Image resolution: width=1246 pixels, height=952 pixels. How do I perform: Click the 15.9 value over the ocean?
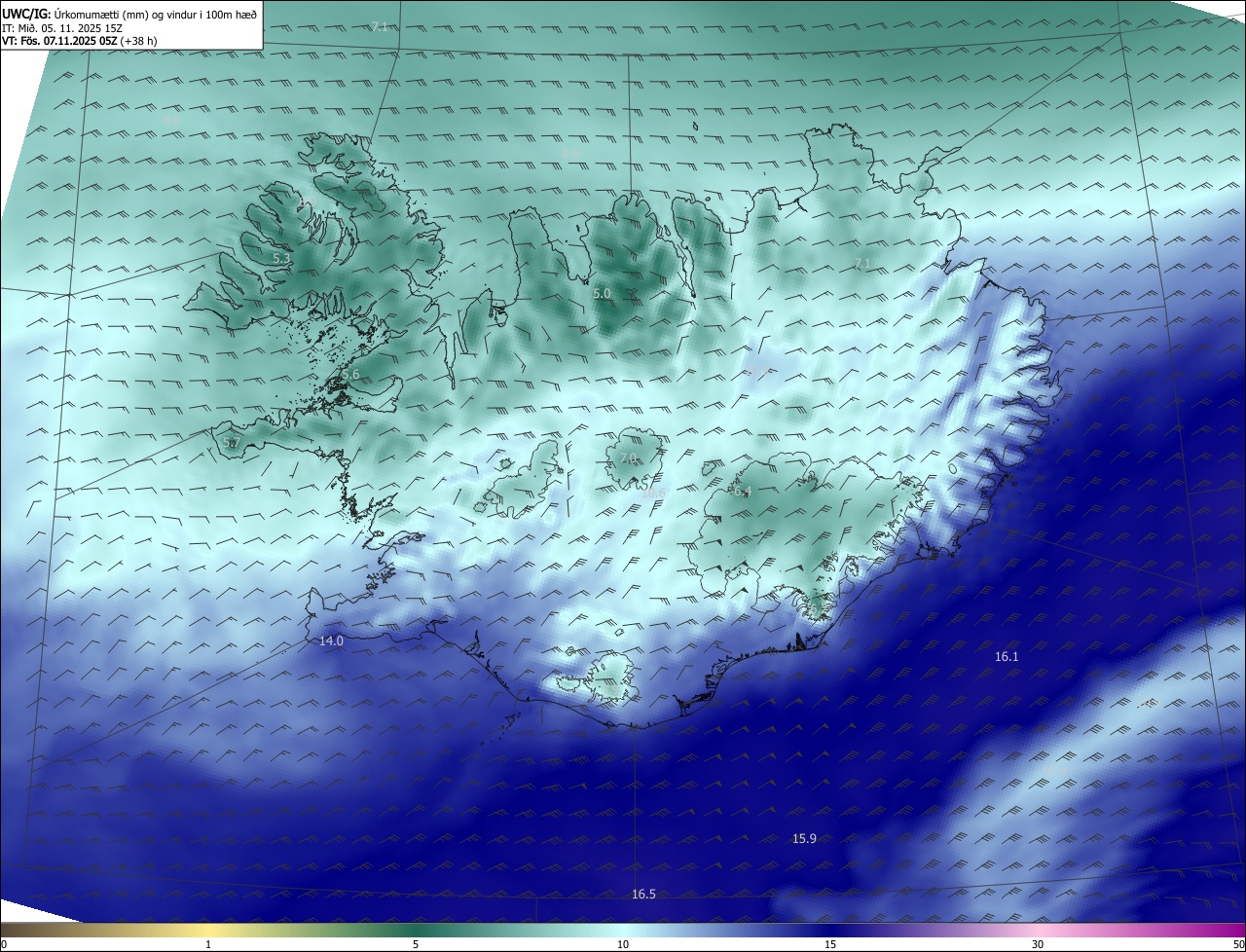click(804, 838)
